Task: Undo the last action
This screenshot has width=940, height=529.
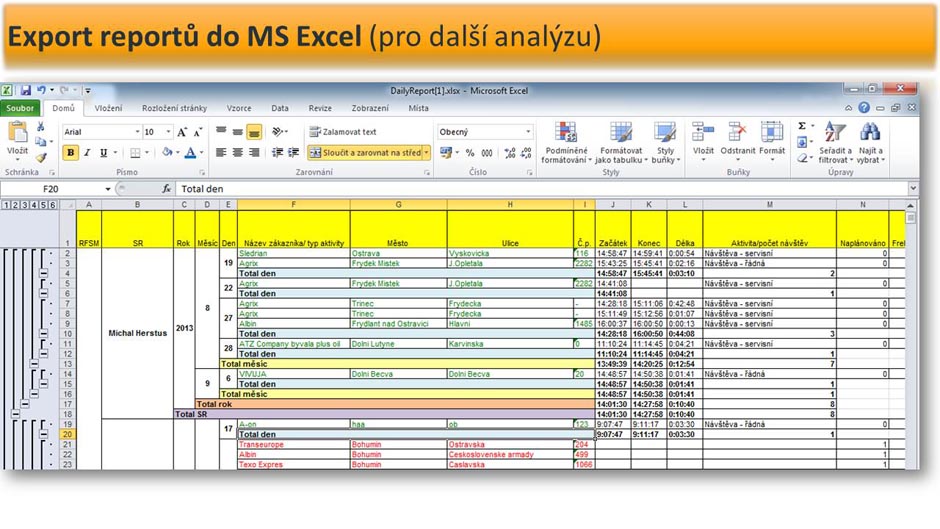Action: click(41, 91)
